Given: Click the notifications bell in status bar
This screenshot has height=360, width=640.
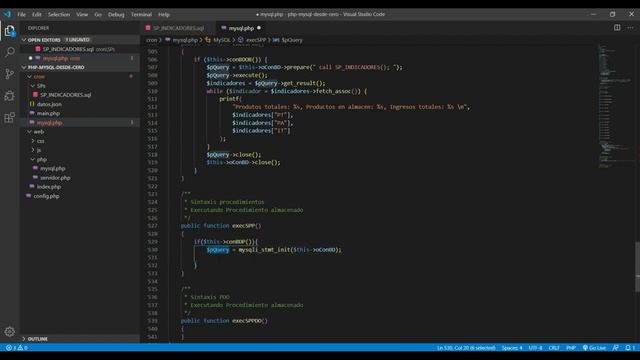Looking at the screenshot, I should coord(630,348).
